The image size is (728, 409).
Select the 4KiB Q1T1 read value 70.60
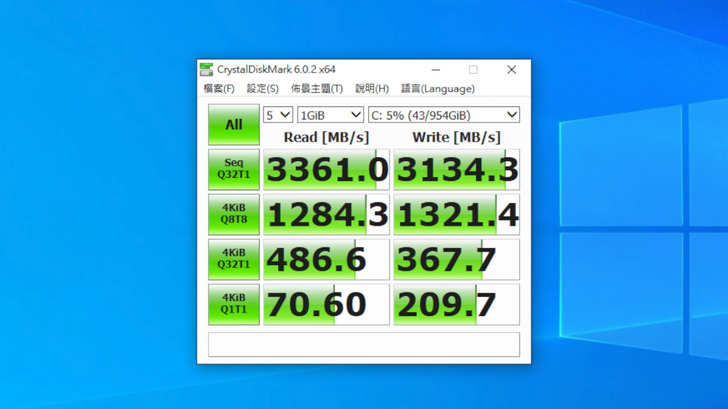[x=326, y=305]
